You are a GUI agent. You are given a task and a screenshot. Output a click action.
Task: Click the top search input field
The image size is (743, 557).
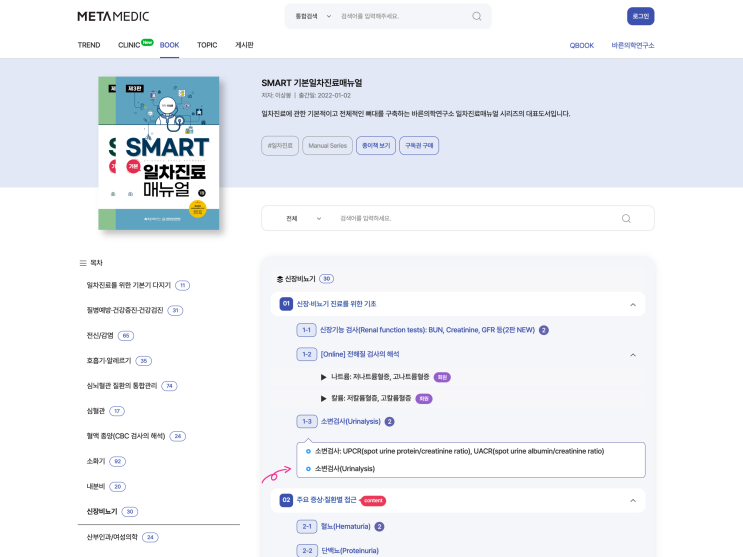tap(403, 17)
